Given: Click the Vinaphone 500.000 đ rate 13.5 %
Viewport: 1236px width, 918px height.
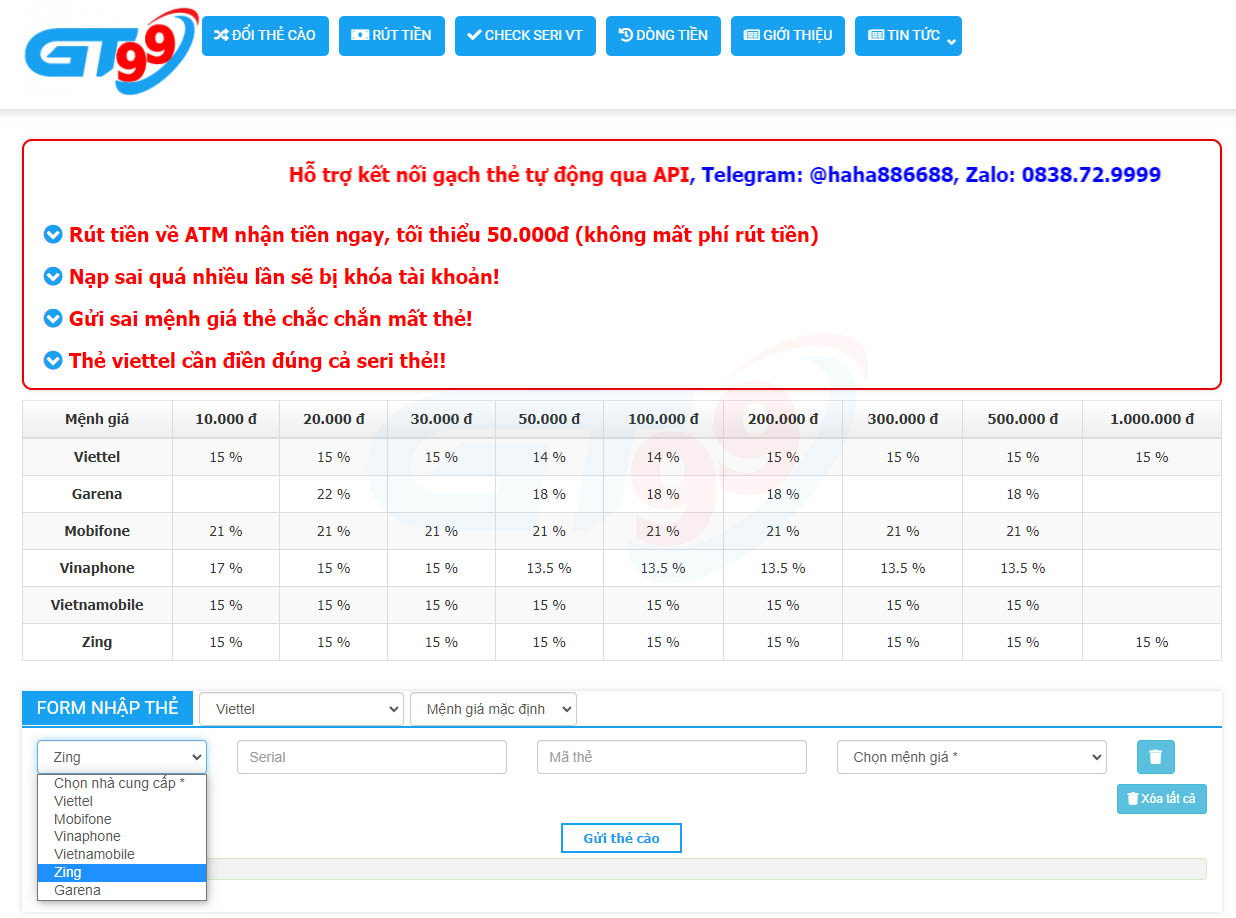Looking at the screenshot, I should click(x=1023, y=568).
